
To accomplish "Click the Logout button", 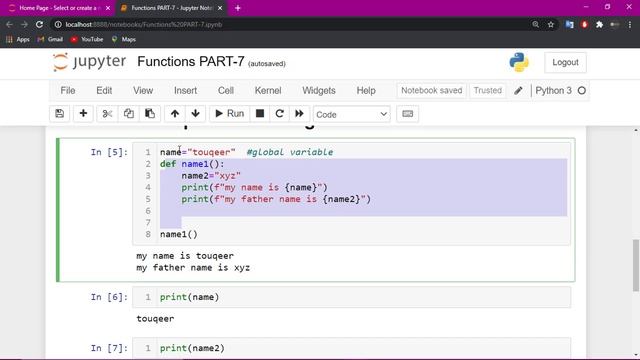I will coord(565,62).
